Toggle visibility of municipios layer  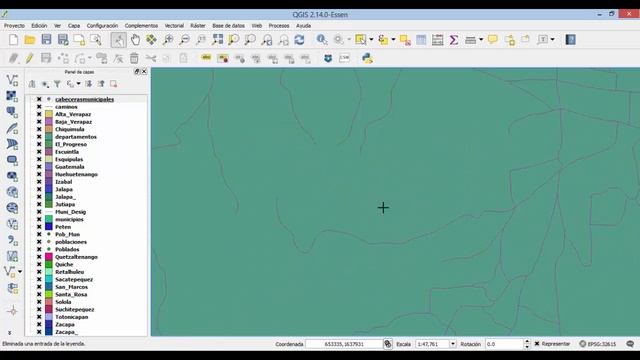39,219
